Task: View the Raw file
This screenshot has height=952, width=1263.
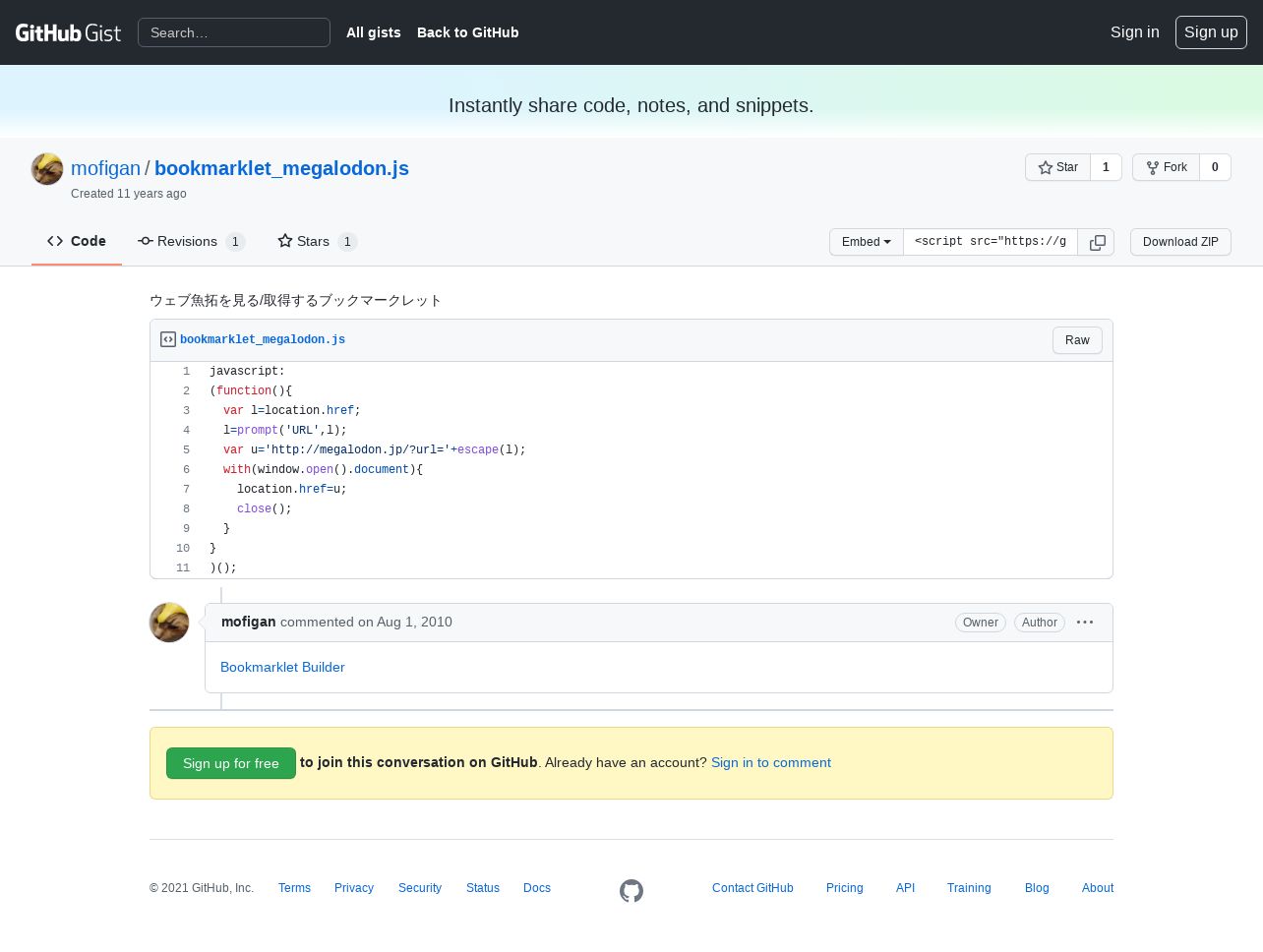Action: (1077, 340)
